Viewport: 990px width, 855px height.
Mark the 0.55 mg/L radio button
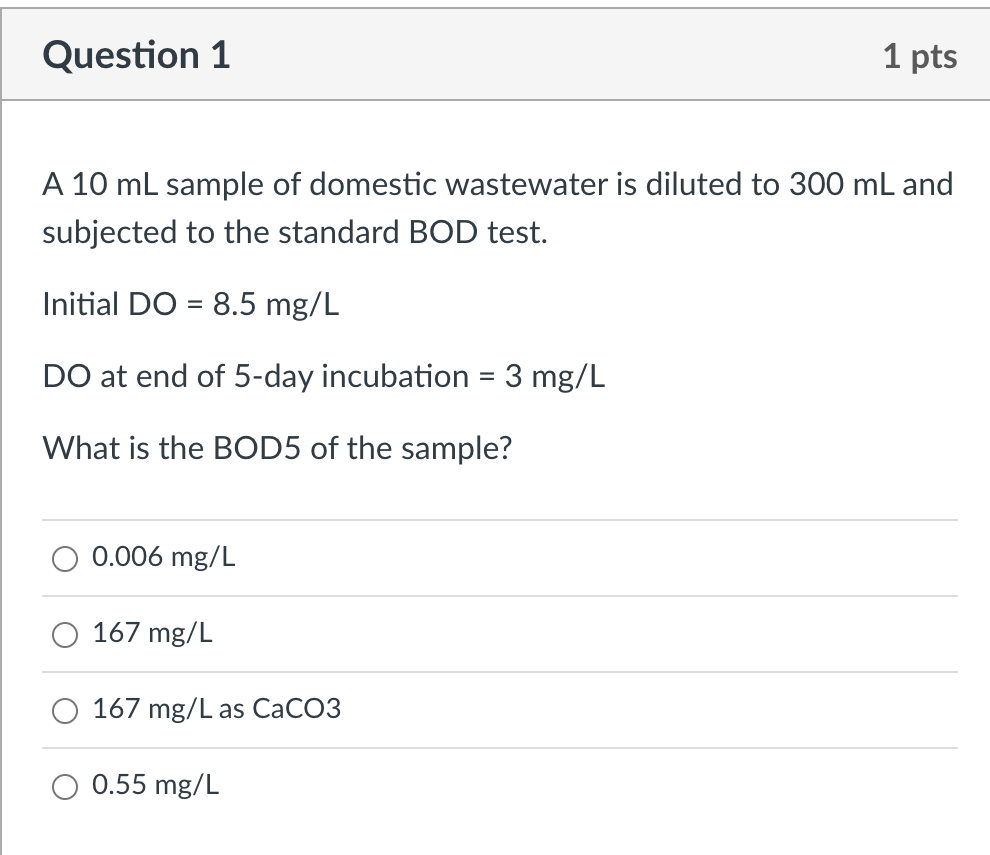[x=65, y=787]
